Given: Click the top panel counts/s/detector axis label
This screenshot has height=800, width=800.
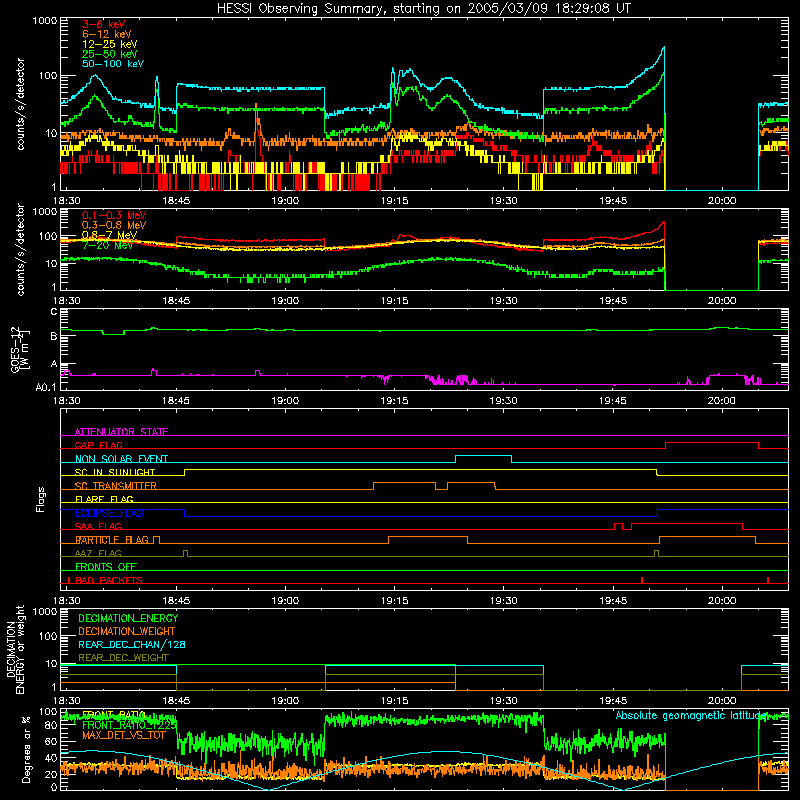Looking at the screenshot, I should (x=20, y=104).
